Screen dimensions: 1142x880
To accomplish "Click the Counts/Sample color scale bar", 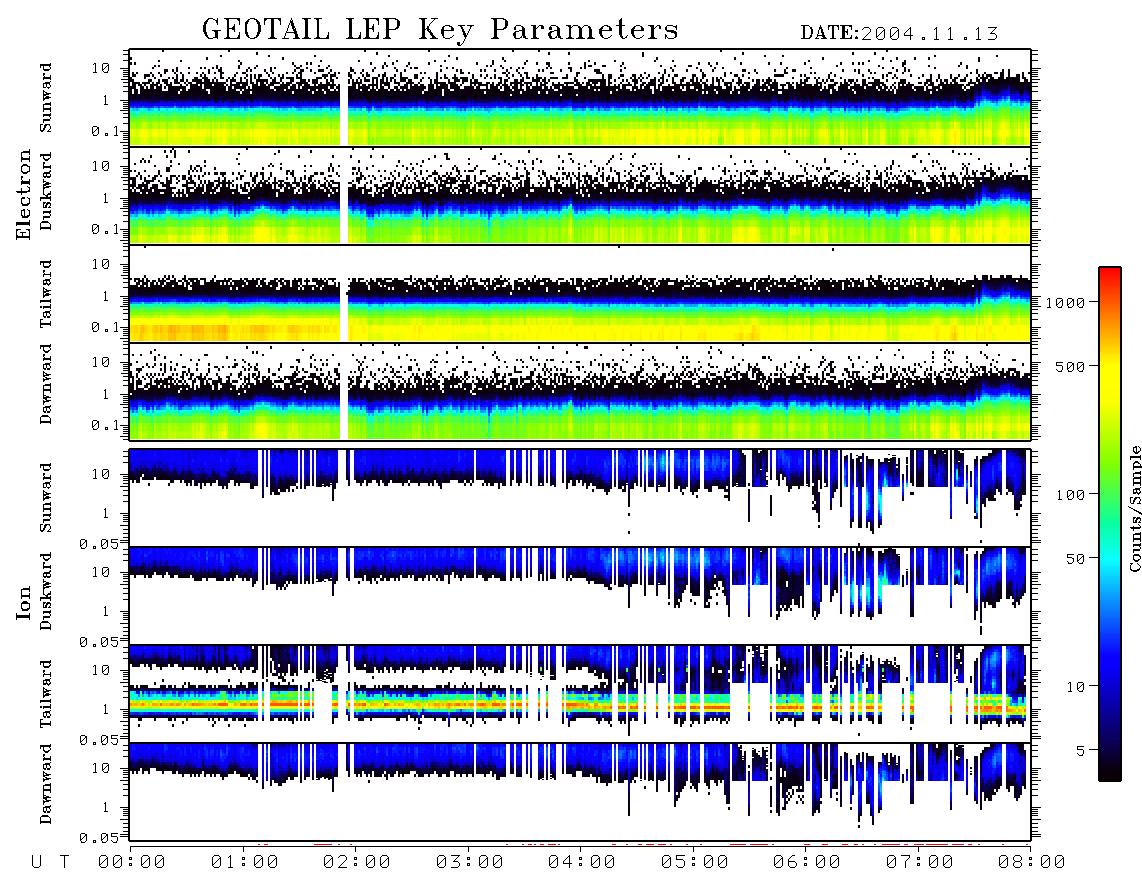I will (x=1109, y=524).
